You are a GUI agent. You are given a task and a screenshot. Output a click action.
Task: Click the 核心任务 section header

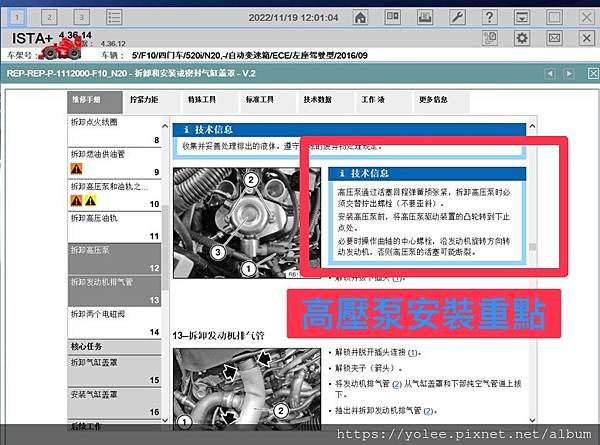[114, 347]
